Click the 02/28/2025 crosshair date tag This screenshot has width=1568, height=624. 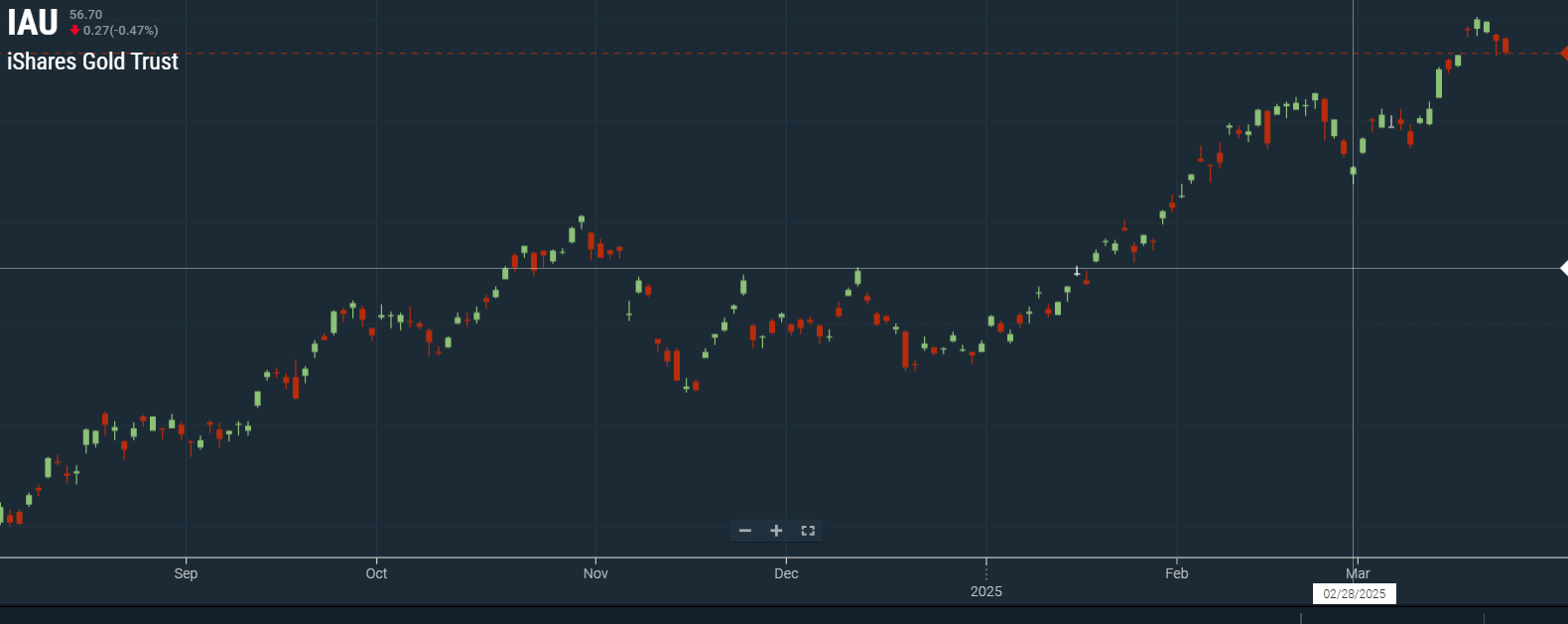pyautogui.click(x=1355, y=593)
